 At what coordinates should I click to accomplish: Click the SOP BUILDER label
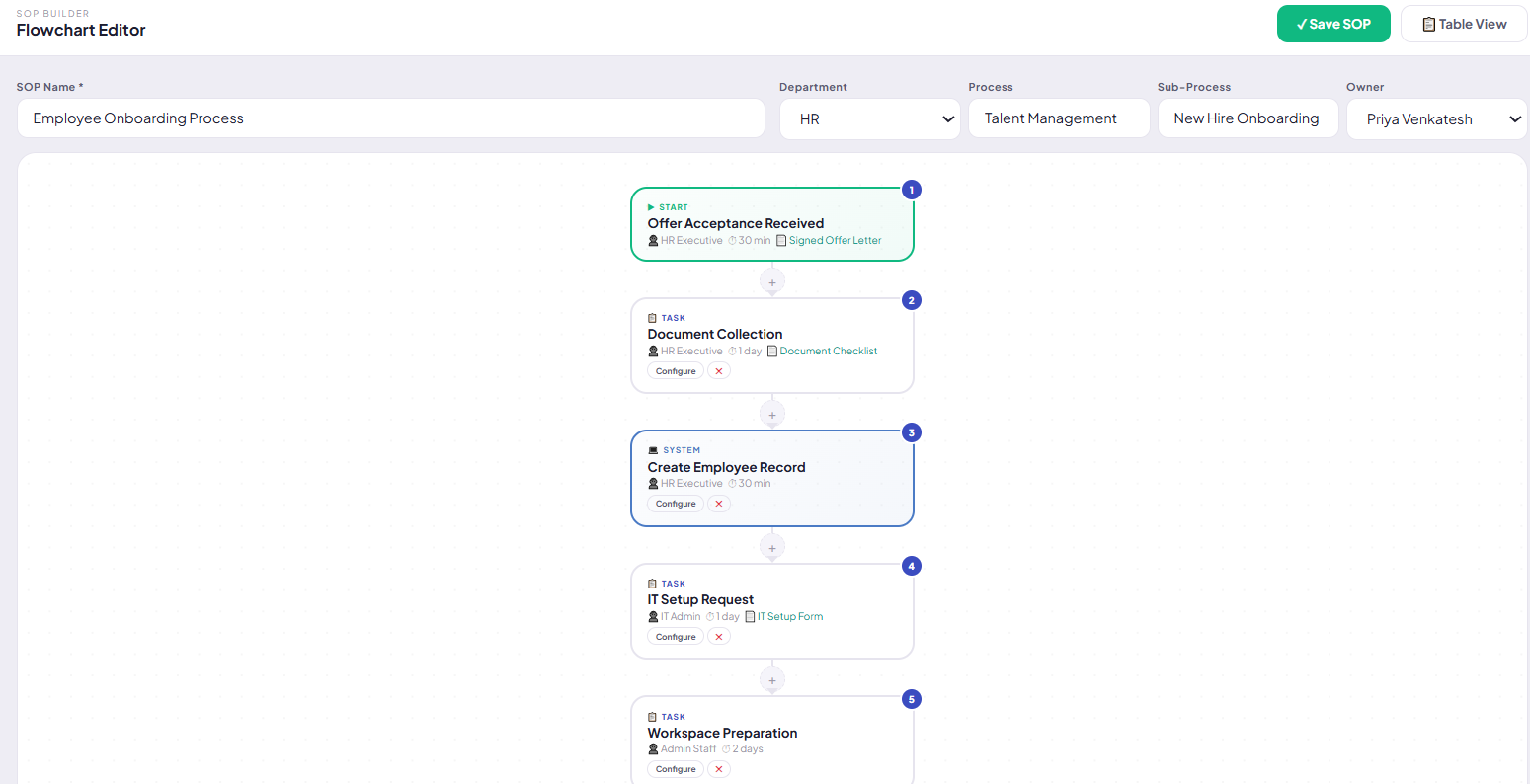[52, 14]
